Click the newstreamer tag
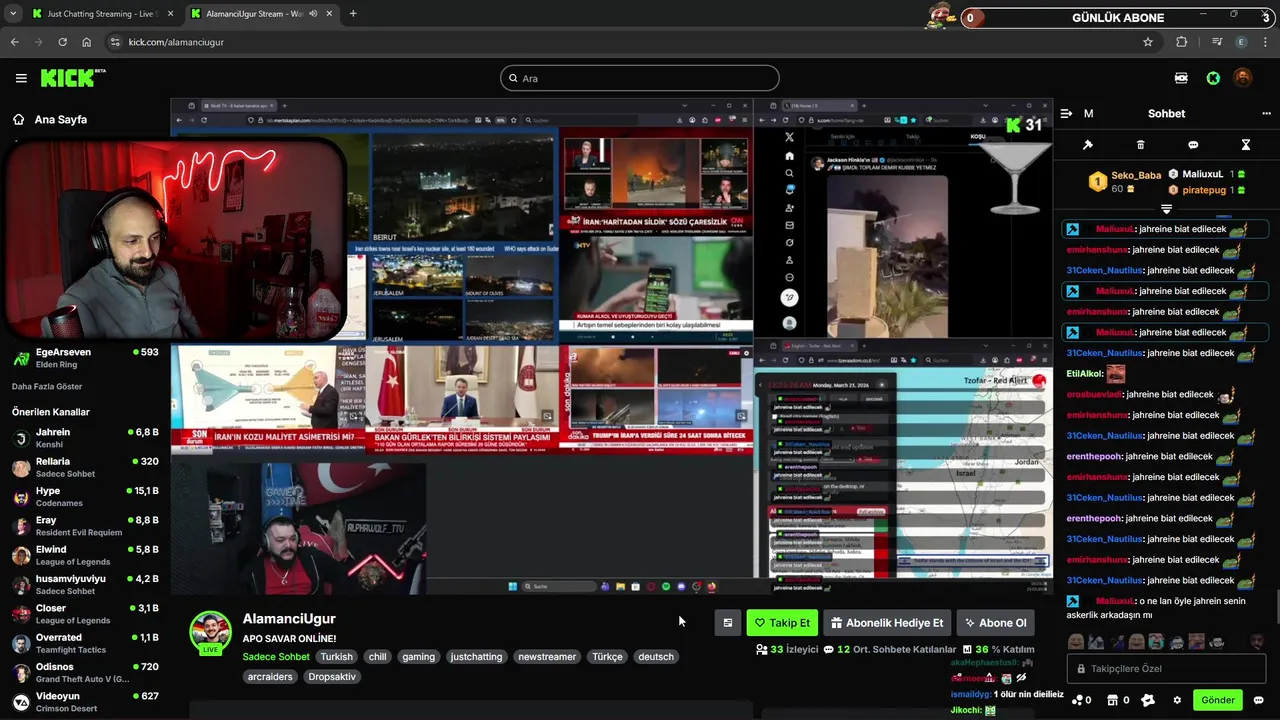This screenshot has width=1280, height=720. pyautogui.click(x=547, y=657)
